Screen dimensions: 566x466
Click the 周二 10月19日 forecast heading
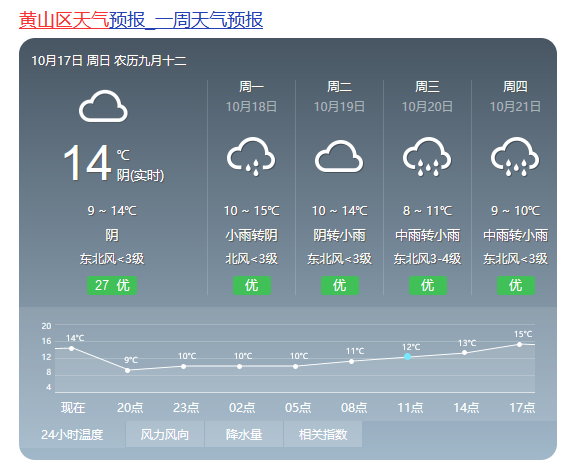[x=339, y=96]
